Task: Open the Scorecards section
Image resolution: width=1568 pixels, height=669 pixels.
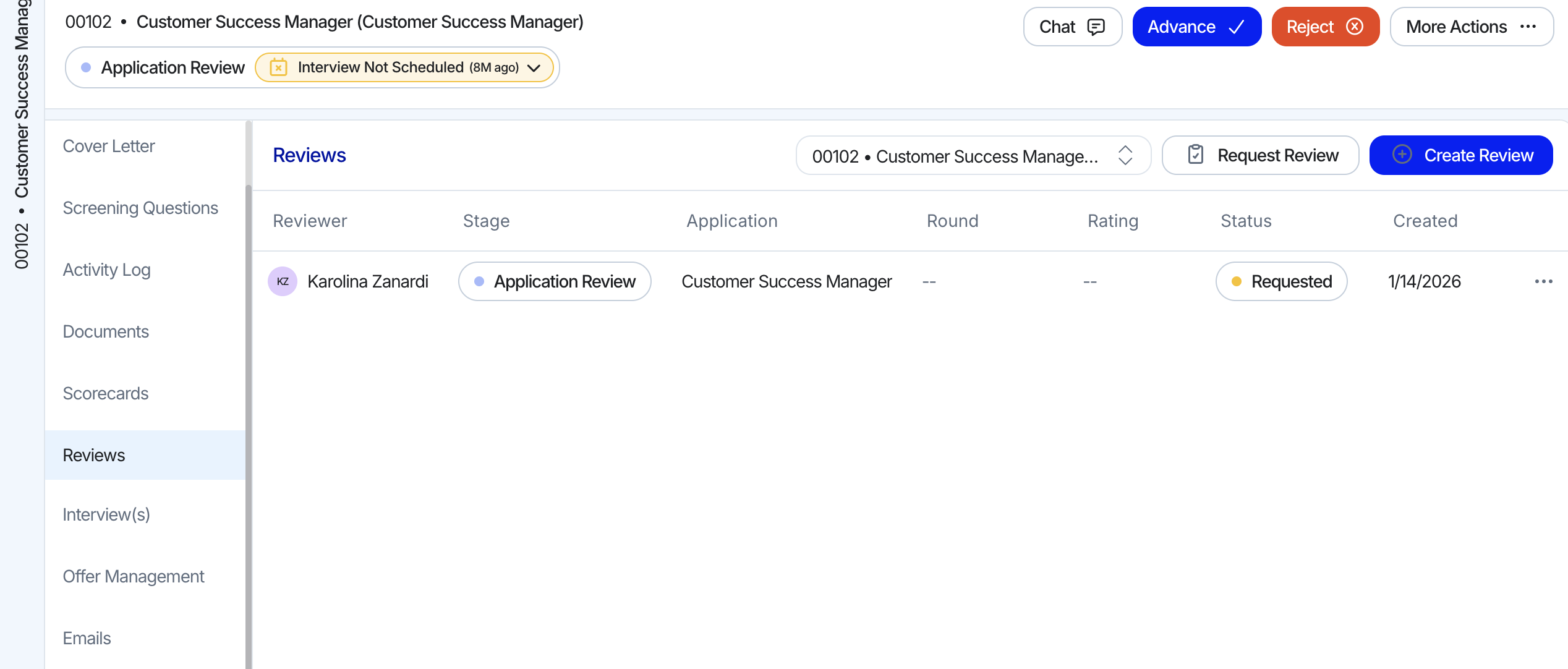Action: [106, 393]
